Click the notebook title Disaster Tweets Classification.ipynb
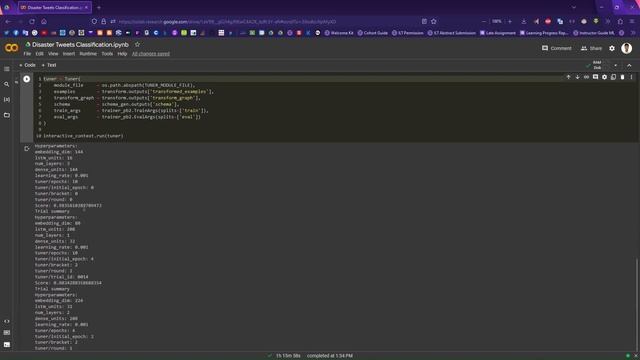 80,44
